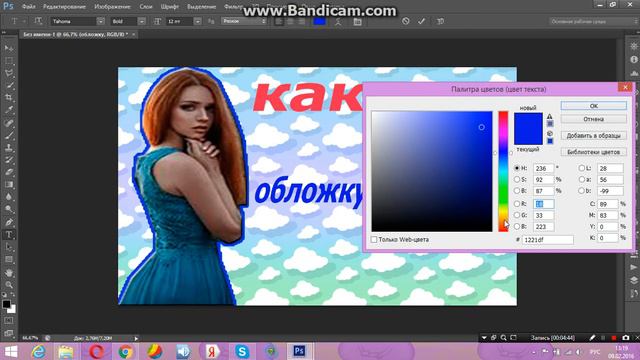The image size is (640, 360).
Task: Select the HSB brightness B radio
Action: [x=517, y=191]
